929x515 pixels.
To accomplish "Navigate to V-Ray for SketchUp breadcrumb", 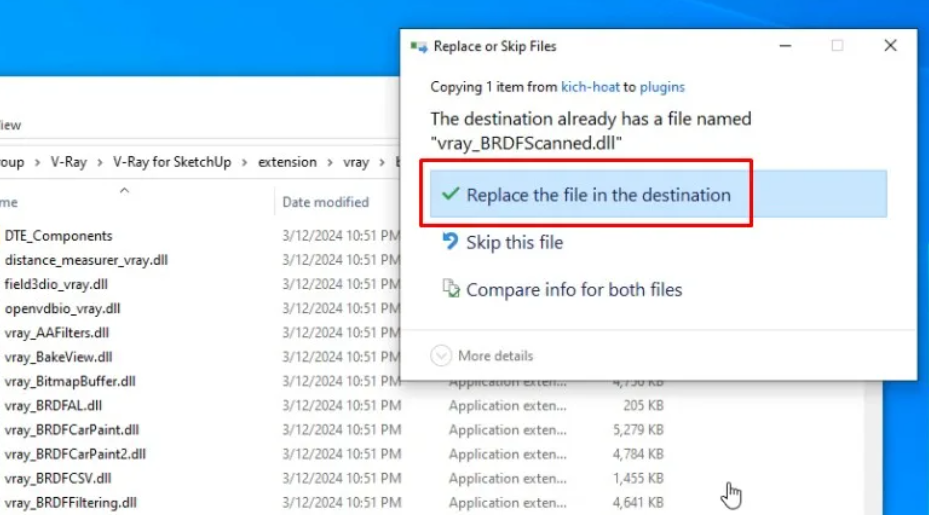I will [x=172, y=162].
